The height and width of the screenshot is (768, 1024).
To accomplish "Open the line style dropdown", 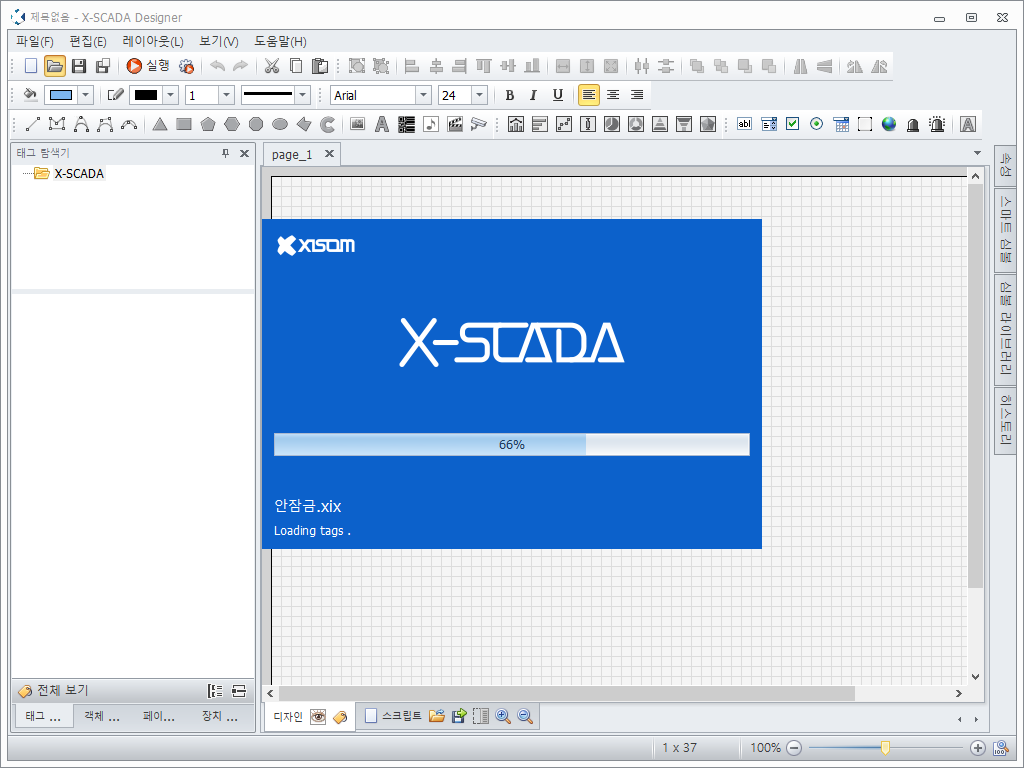I will click(302, 95).
